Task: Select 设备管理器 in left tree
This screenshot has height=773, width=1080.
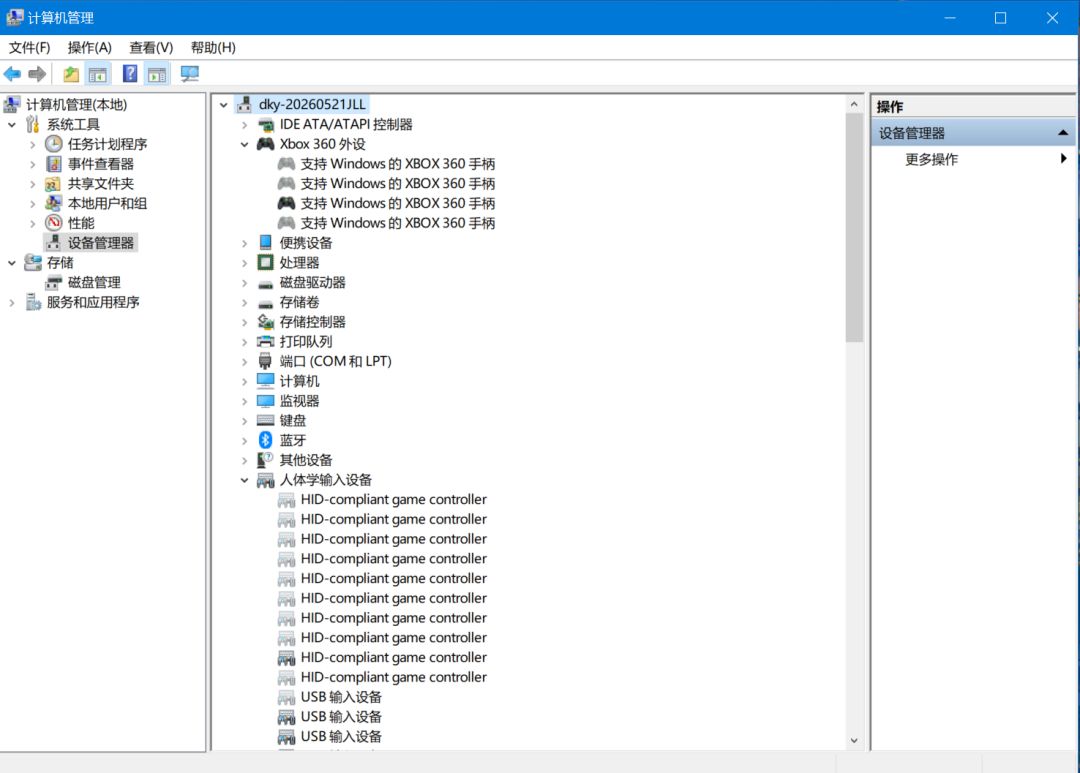Action: coord(101,243)
